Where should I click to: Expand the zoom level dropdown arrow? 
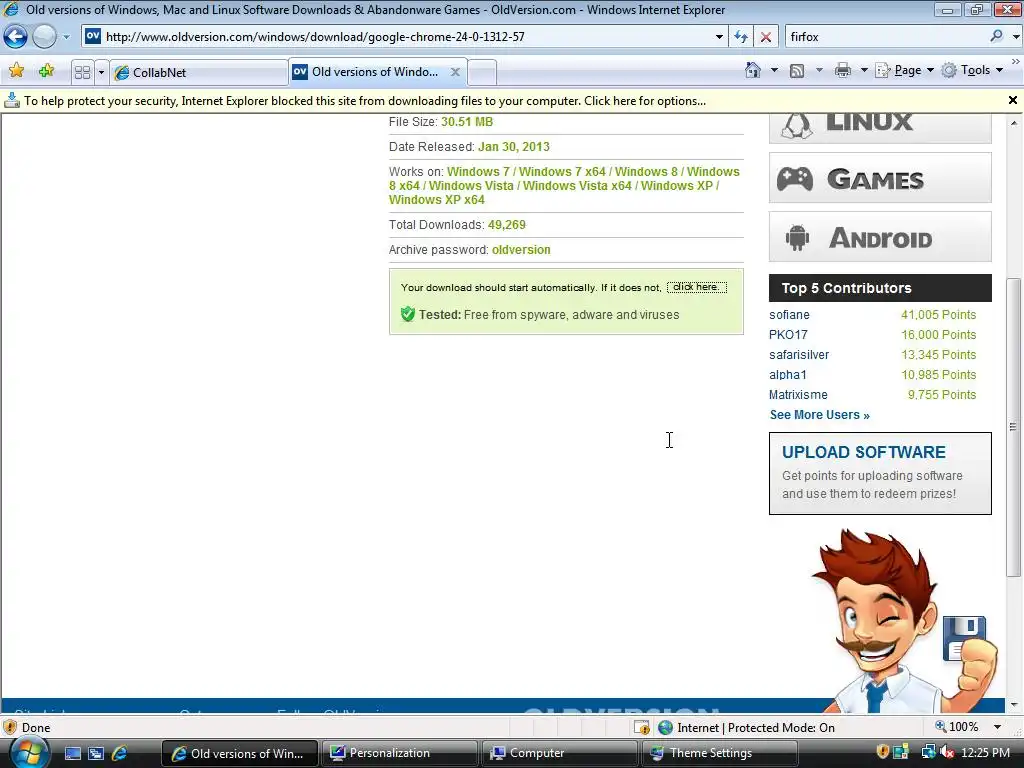997,727
